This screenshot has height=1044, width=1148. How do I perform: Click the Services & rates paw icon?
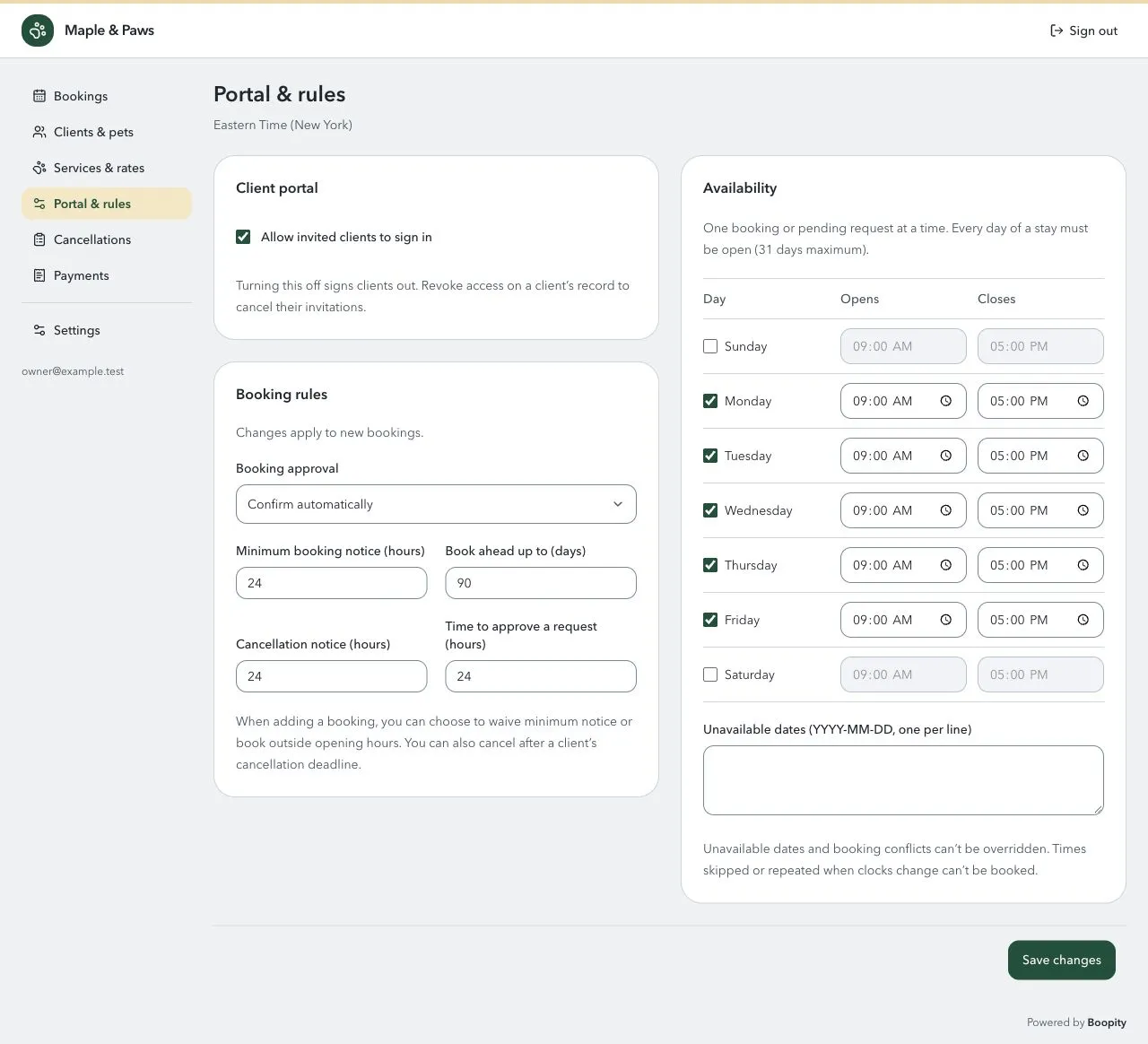pyautogui.click(x=39, y=168)
